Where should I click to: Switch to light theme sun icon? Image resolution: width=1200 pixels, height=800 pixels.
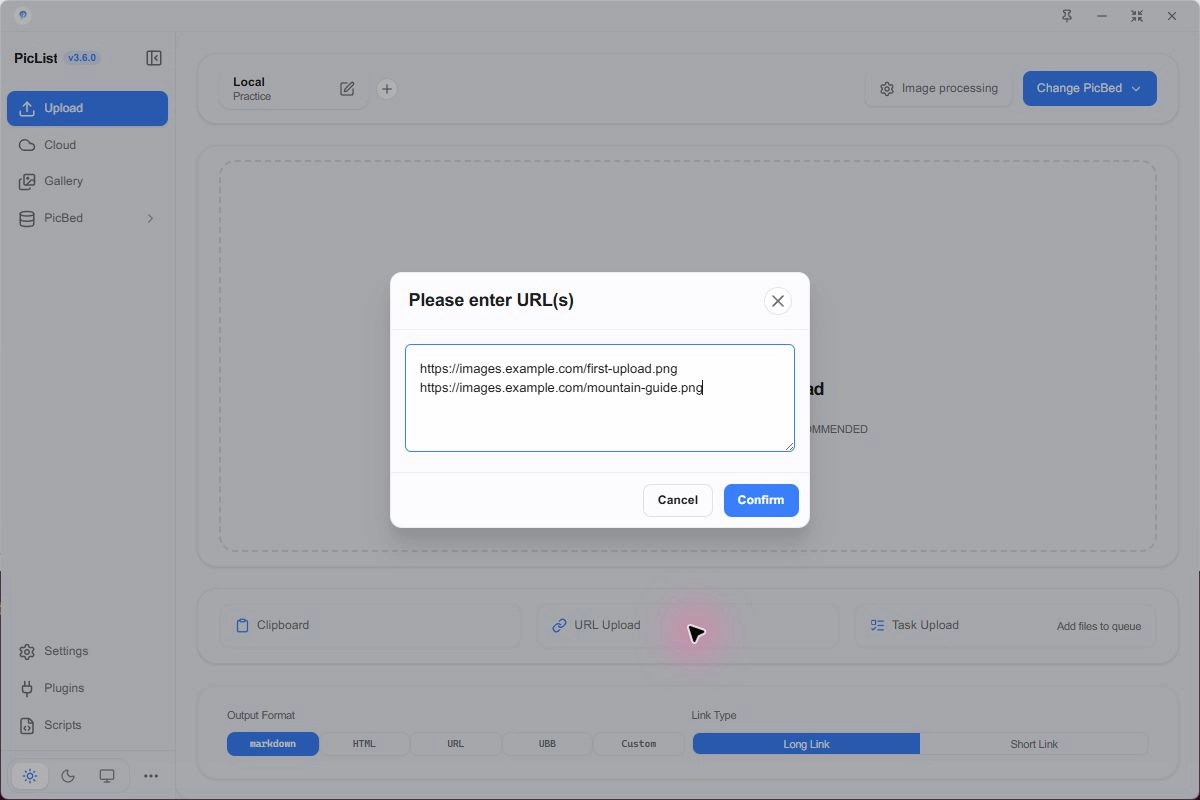tap(30, 776)
